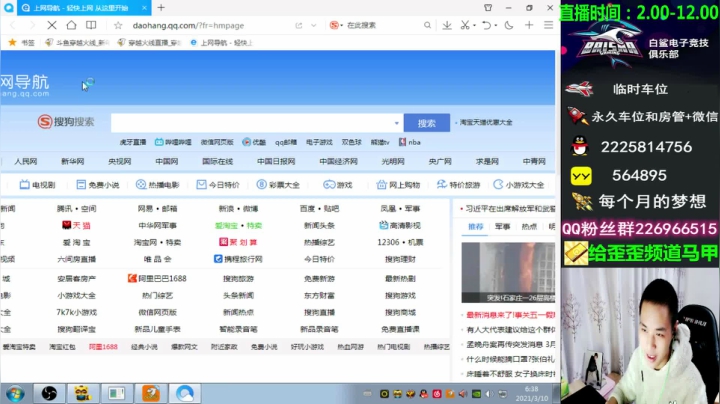Screen dimensions: 720x404
Task: Bookmark this page with the star outline
Action: pyautogui.click(x=118, y=25)
